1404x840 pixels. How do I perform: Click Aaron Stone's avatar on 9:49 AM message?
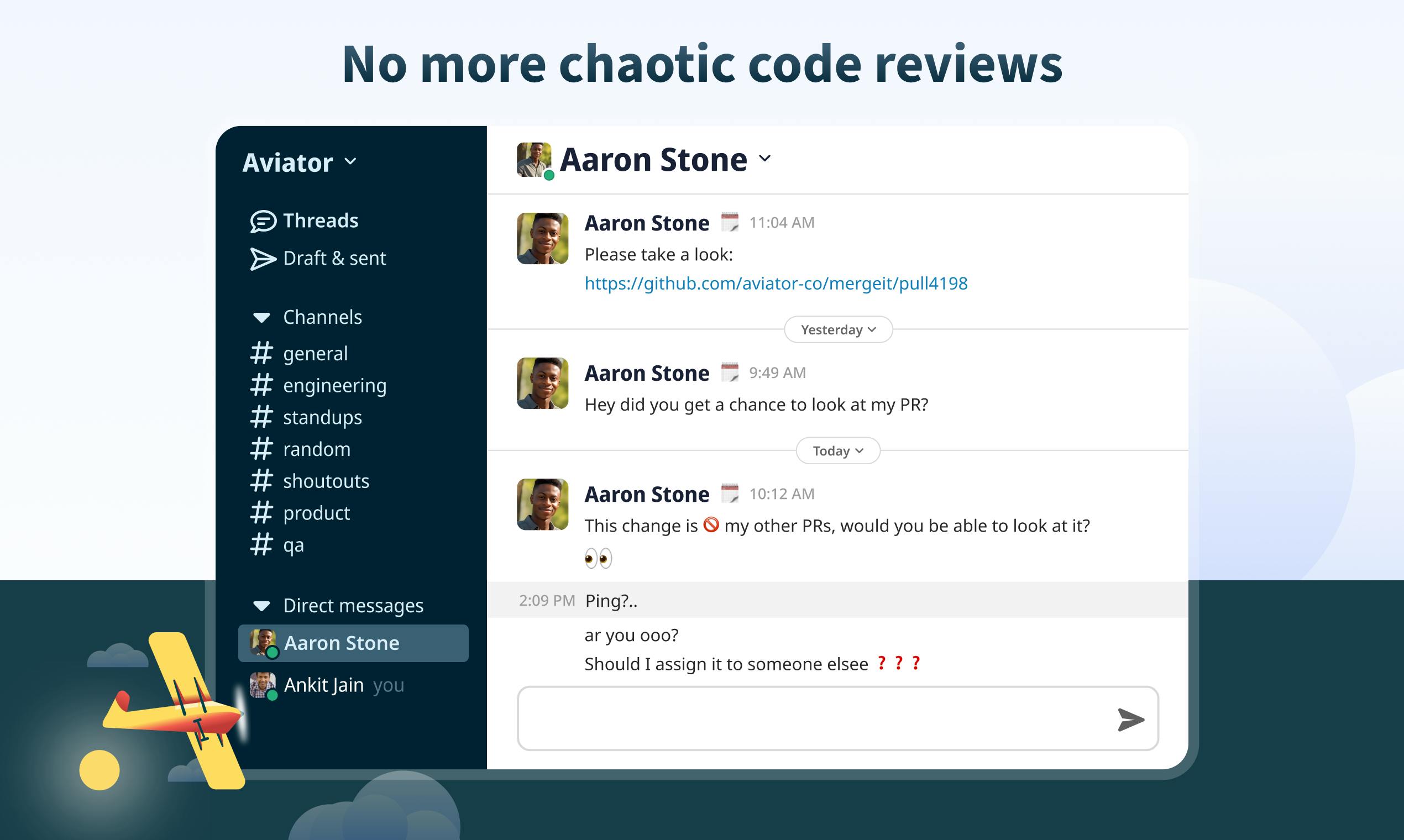(x=542, y=383)
